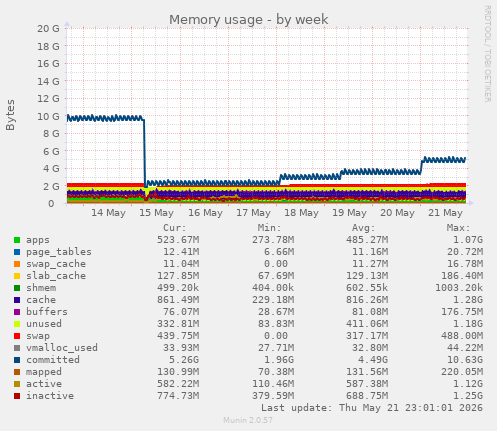Click committed current value 5.26G
Screen dimensions: 497x431
pyautogui.click(x=181, y=360)
